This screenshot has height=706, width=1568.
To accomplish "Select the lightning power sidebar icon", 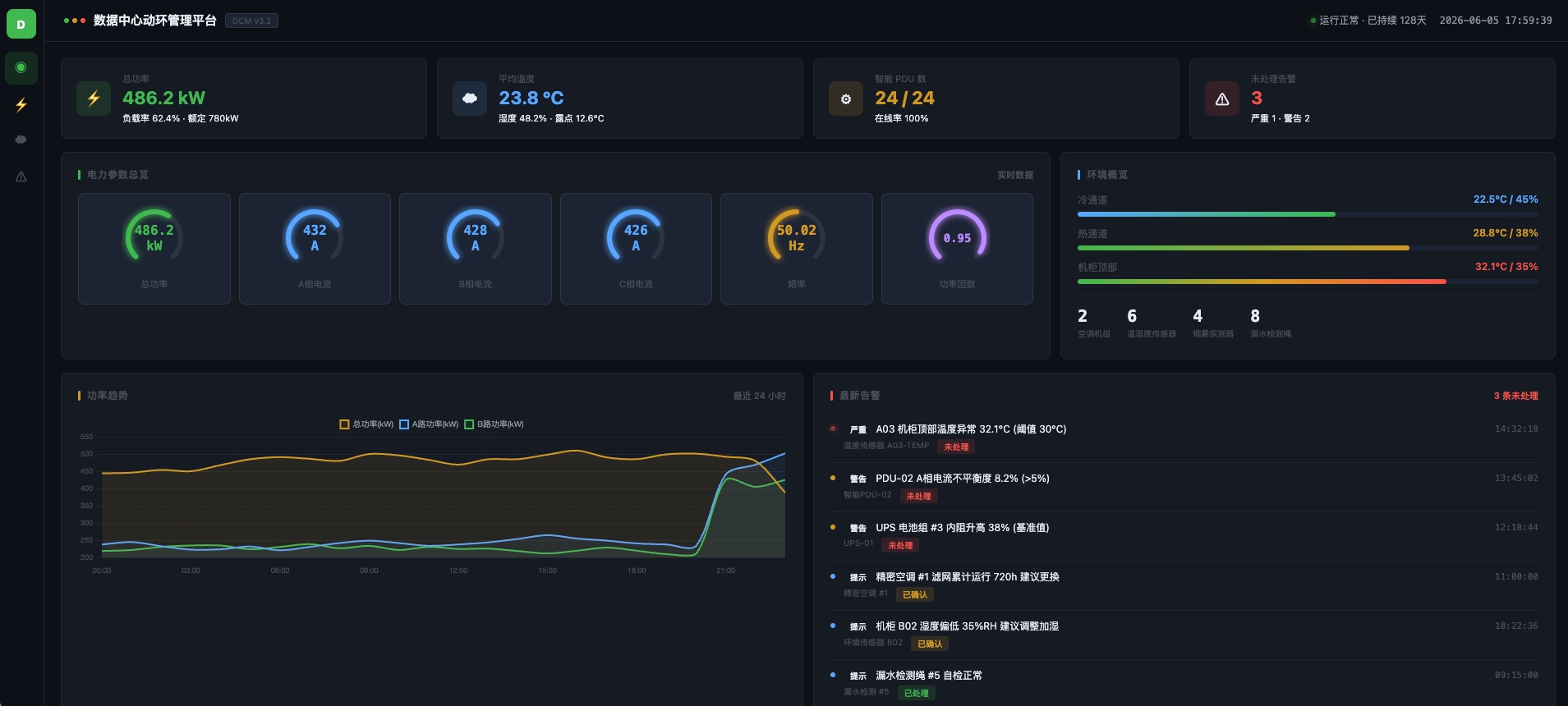I will click(21, 104).
